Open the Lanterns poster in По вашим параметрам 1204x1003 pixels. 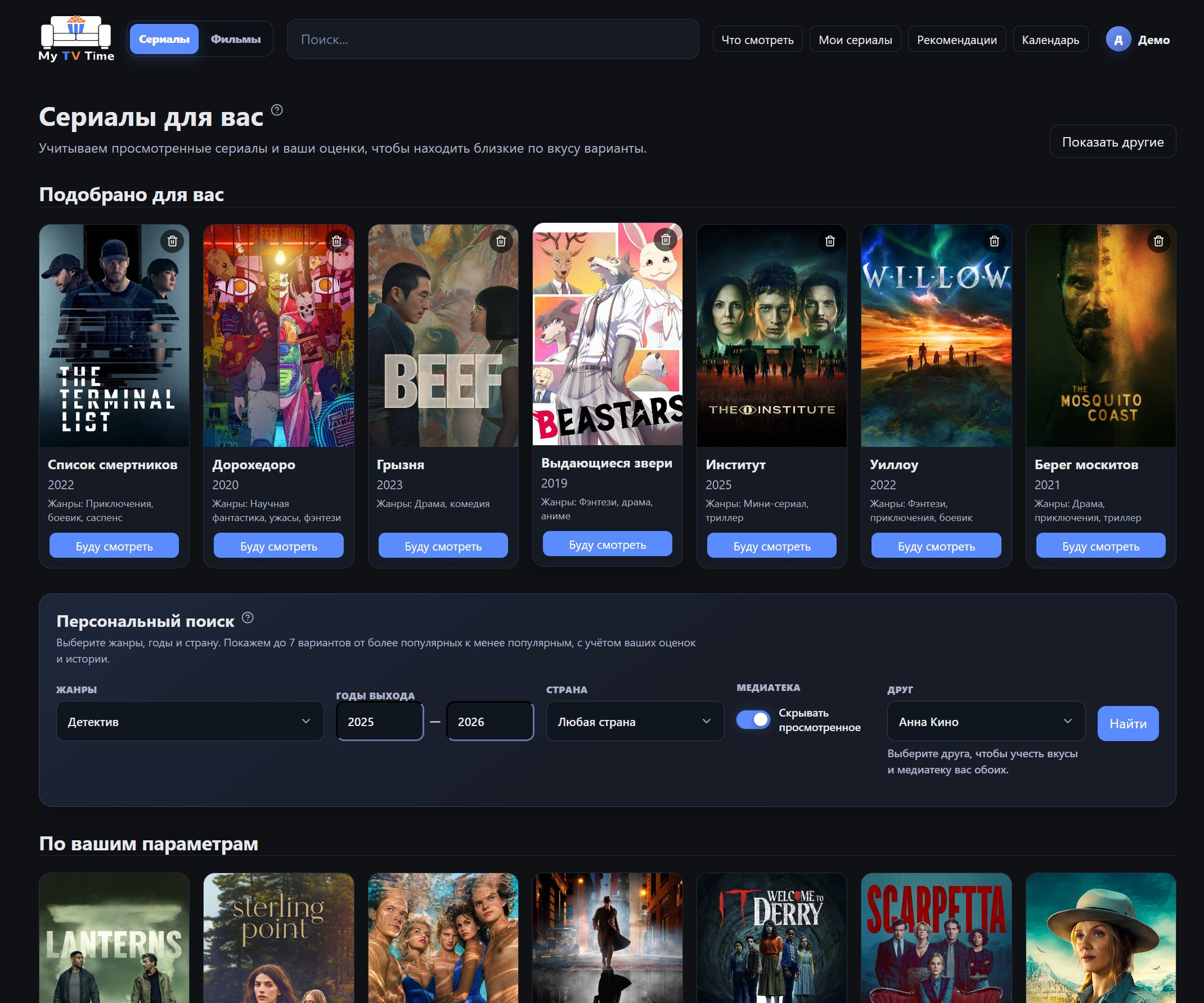(x=114, y=938)
